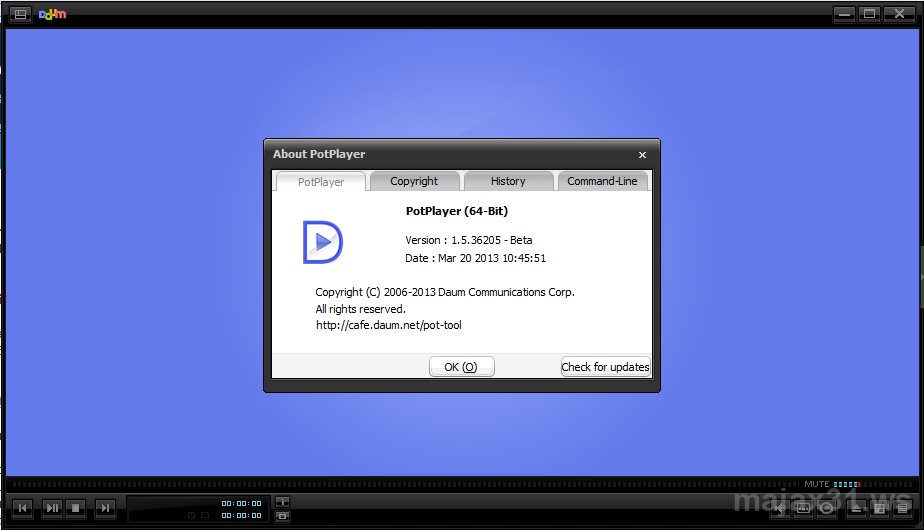Click the total duration time display
Viewport: 924px width, 530px height.
pos(241,515)
